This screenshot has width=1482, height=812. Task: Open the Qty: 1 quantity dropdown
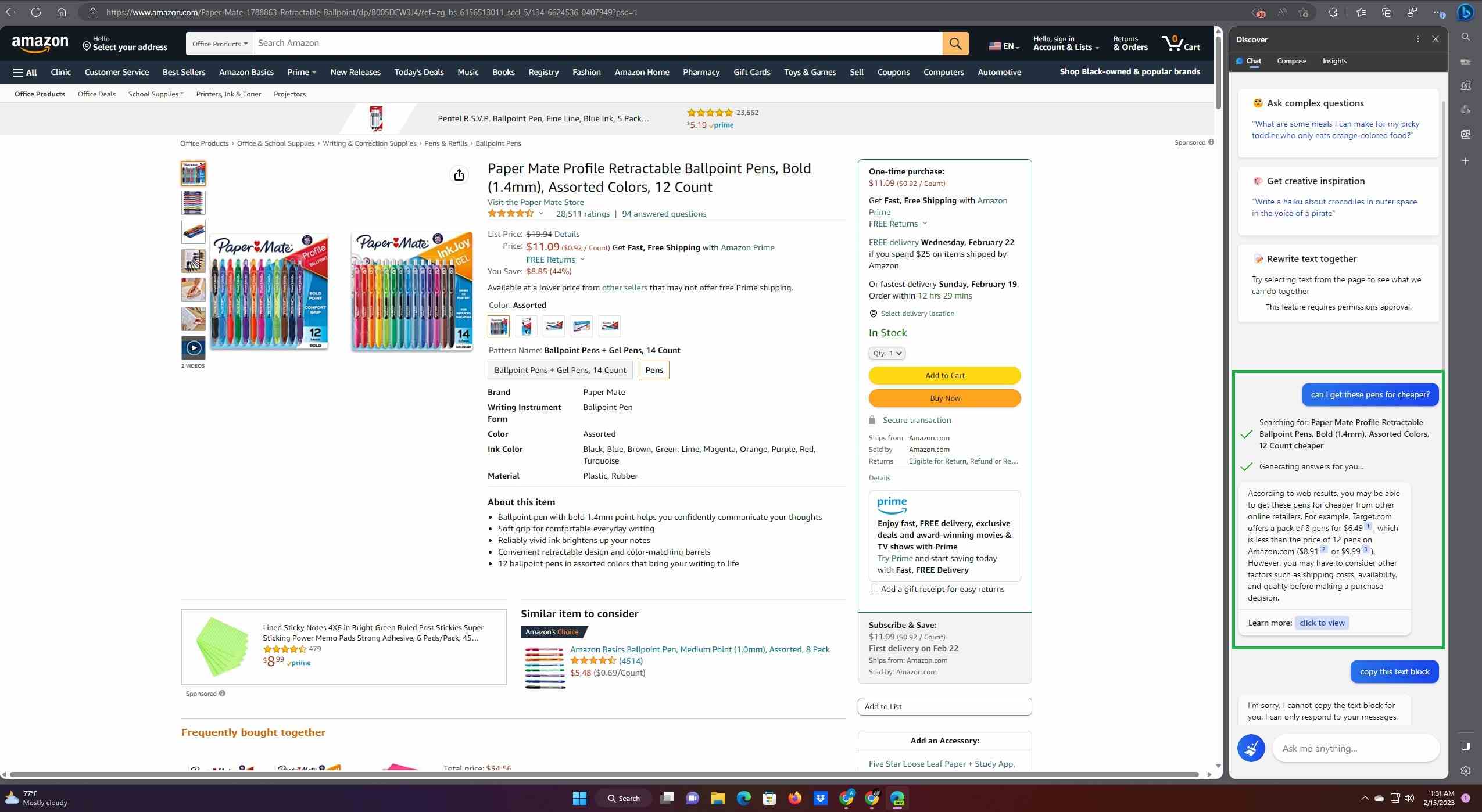tap(887, 353)
